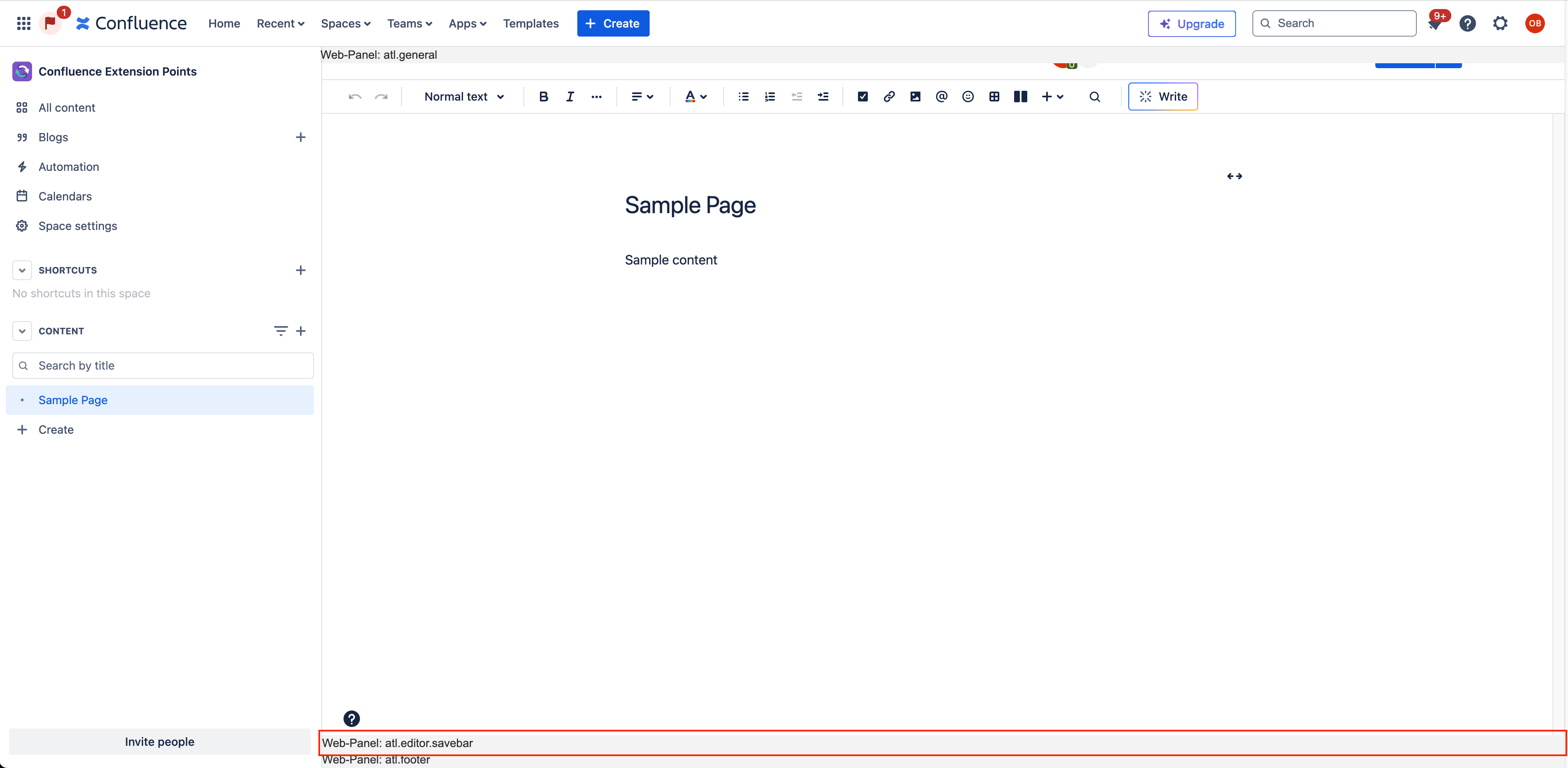The width and height of the screenshot is (1568, 768).
Task: Insert column layouts
Action: pyautogui.click(x=1021, y=97)
